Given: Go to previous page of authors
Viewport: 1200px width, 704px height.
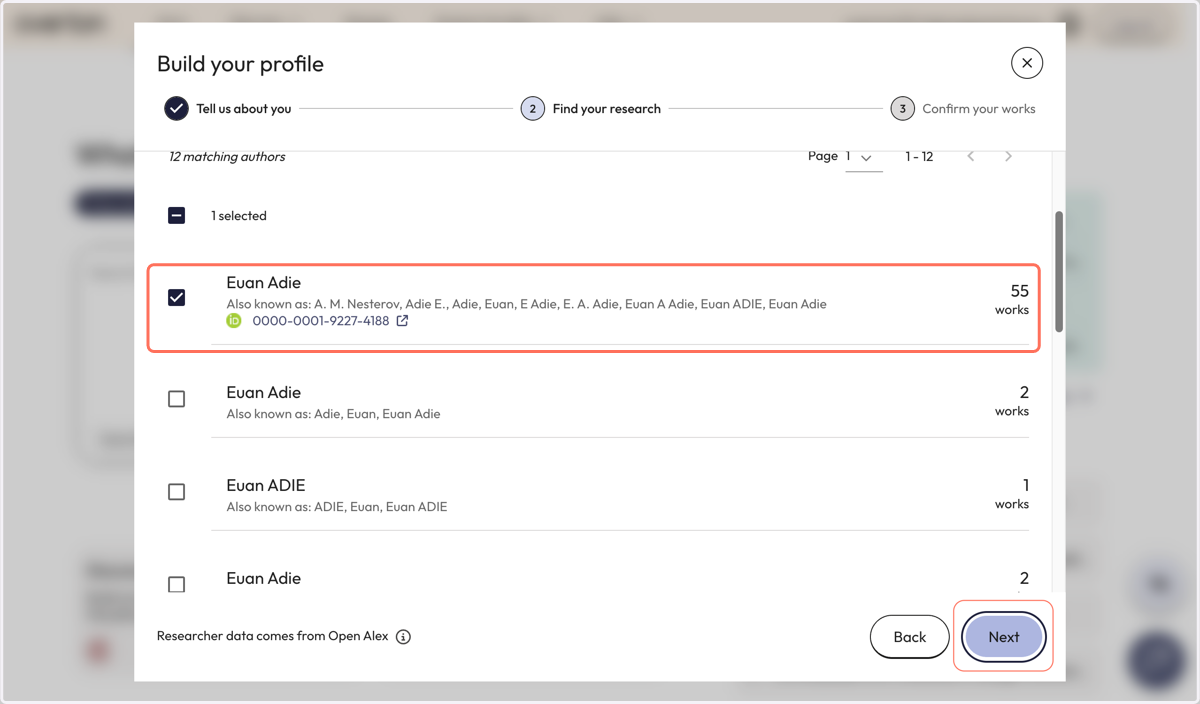Looking at the screenshot, I should click(971, 157).
